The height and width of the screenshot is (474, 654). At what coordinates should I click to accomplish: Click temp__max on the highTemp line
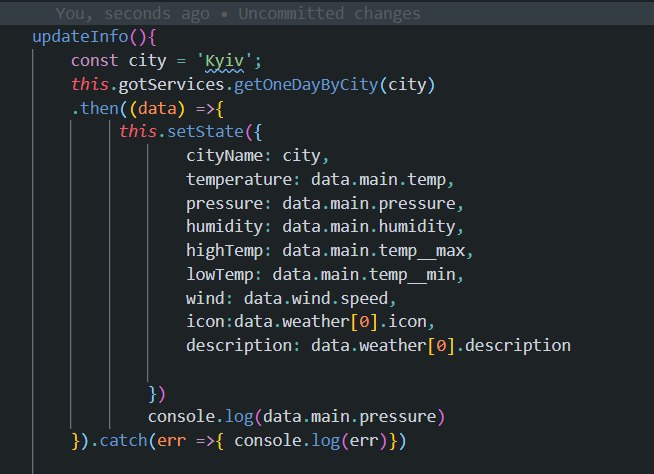tap(422, 251)
